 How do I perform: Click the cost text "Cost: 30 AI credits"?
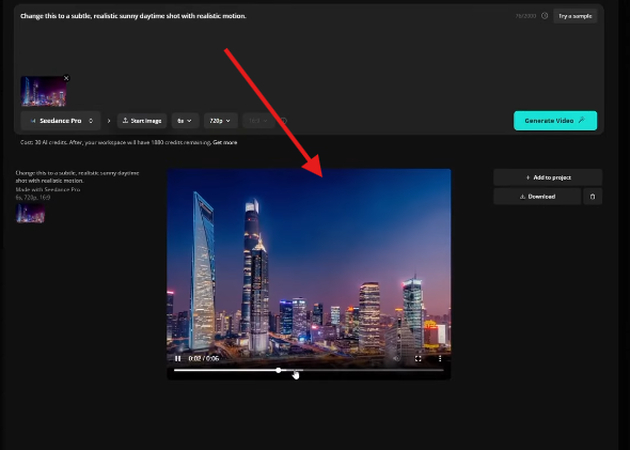point(43,142)
